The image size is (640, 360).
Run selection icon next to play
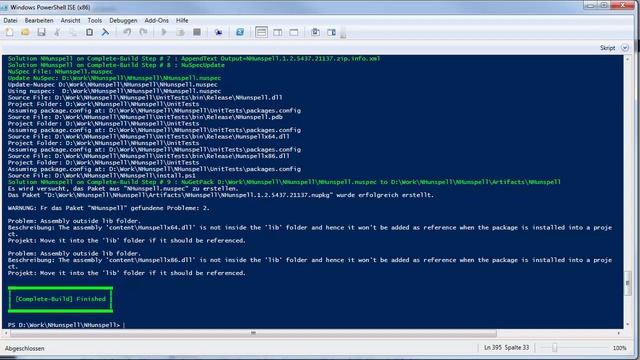pyautogui.click(x=180, y=32)
